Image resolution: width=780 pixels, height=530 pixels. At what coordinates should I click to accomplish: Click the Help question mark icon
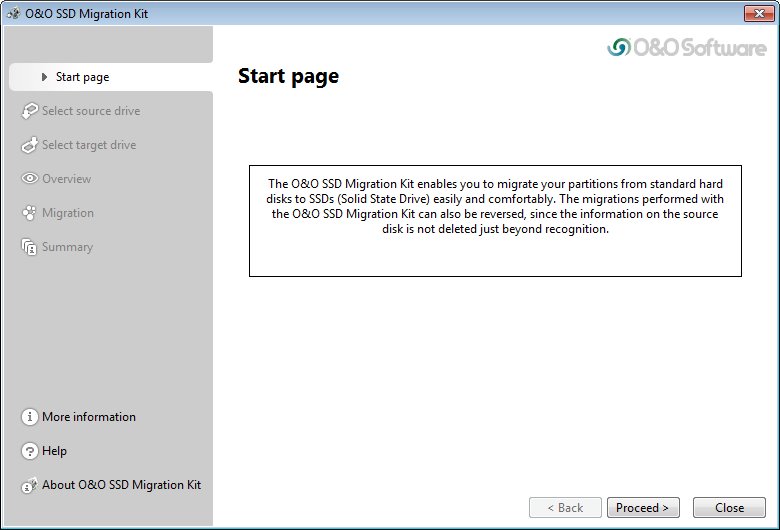point(29,451)
